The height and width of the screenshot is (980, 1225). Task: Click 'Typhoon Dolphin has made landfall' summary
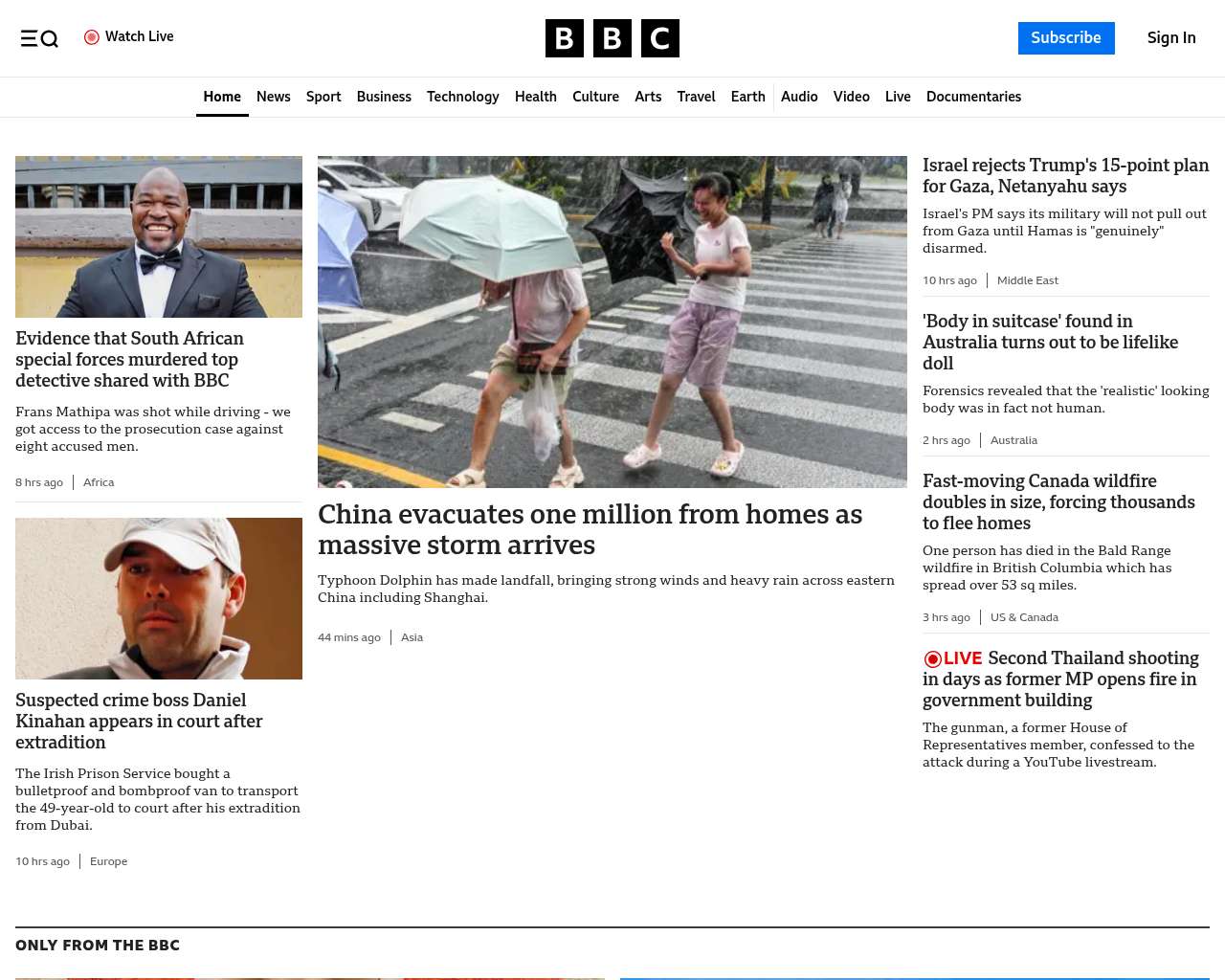pos(606,589)
